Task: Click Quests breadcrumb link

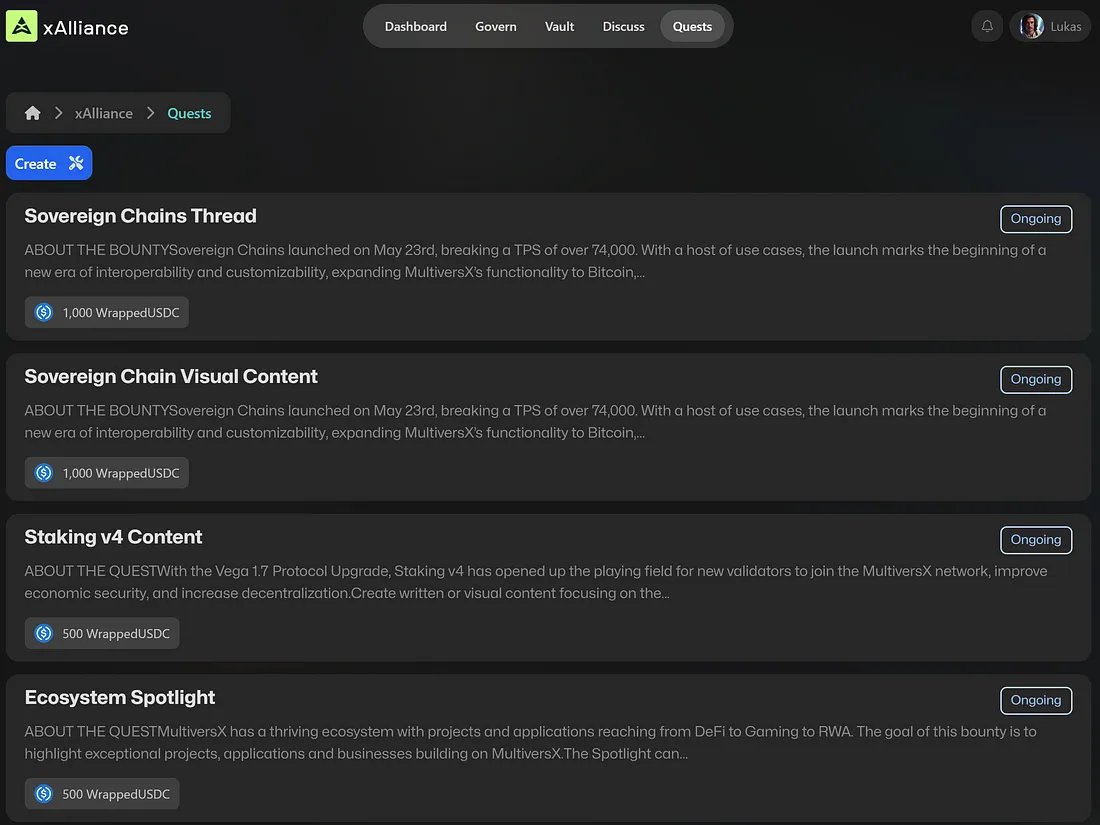Action: pos(189,113)
